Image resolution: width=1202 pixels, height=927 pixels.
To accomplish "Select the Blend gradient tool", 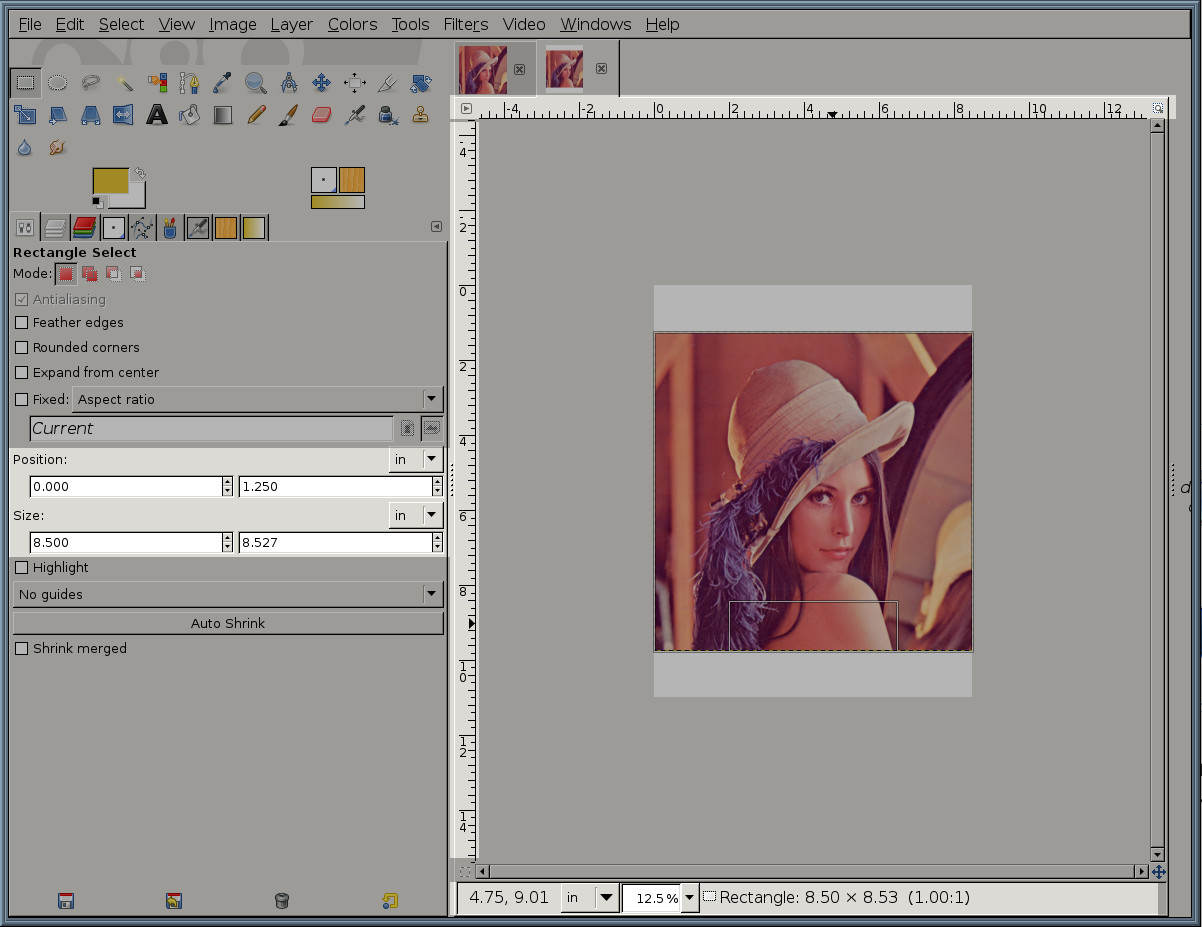I will coord(223,115).
